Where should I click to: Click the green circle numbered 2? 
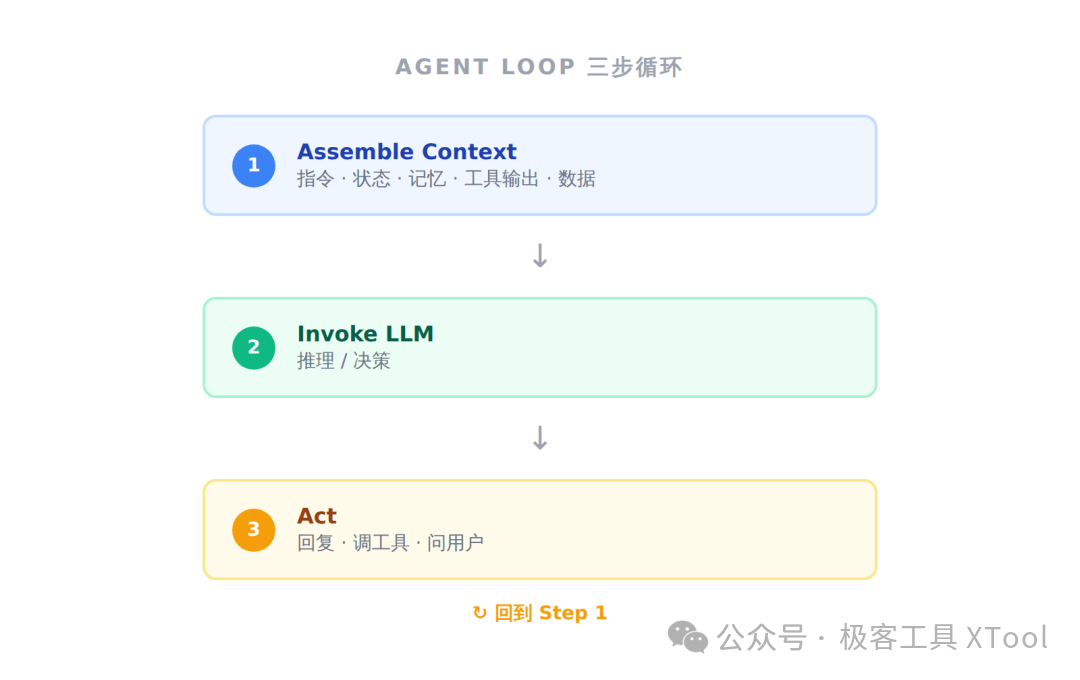pyautogui.click(x=253, y=348)
